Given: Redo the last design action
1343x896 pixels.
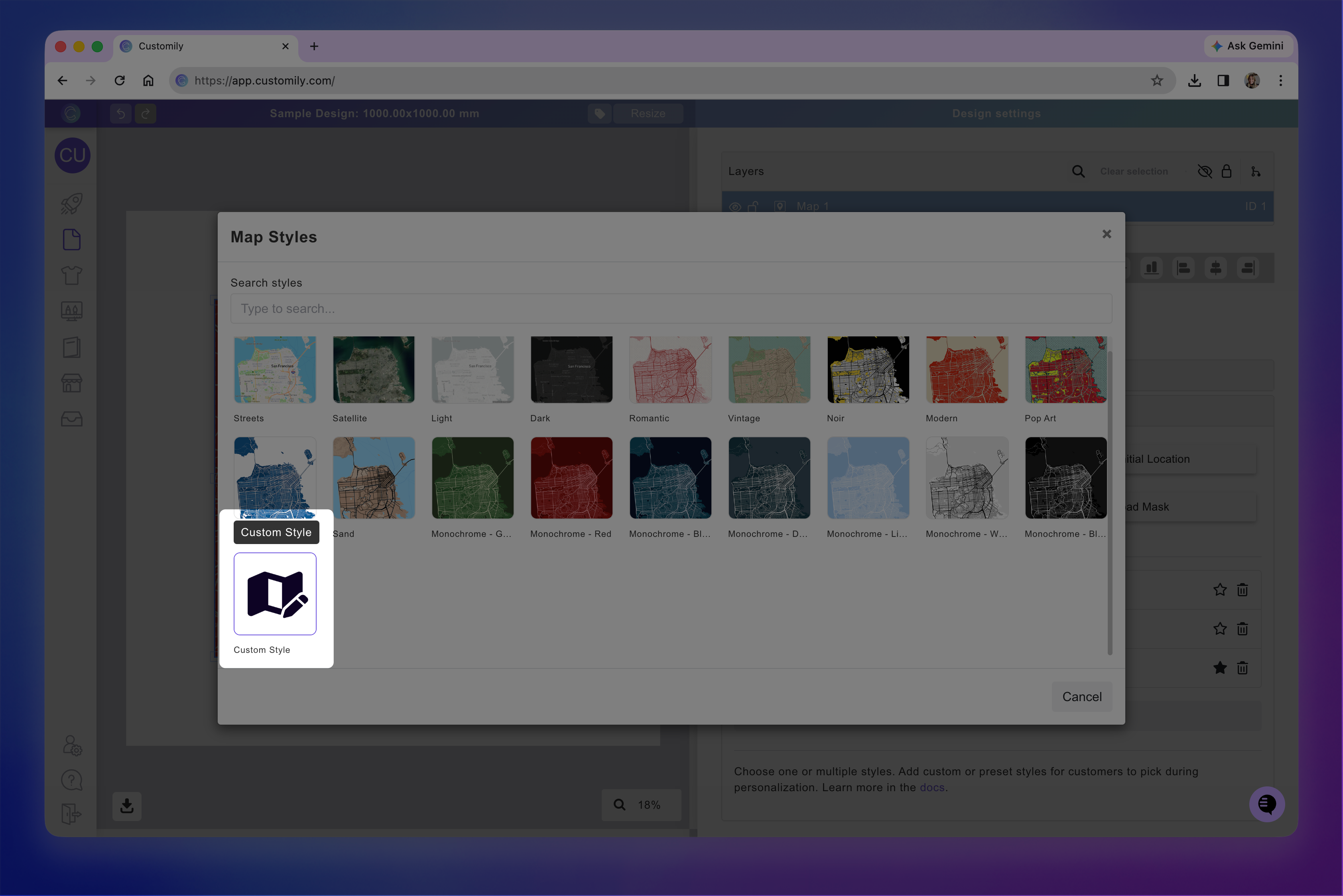Looking at the screenshot, I should point(146,114).
